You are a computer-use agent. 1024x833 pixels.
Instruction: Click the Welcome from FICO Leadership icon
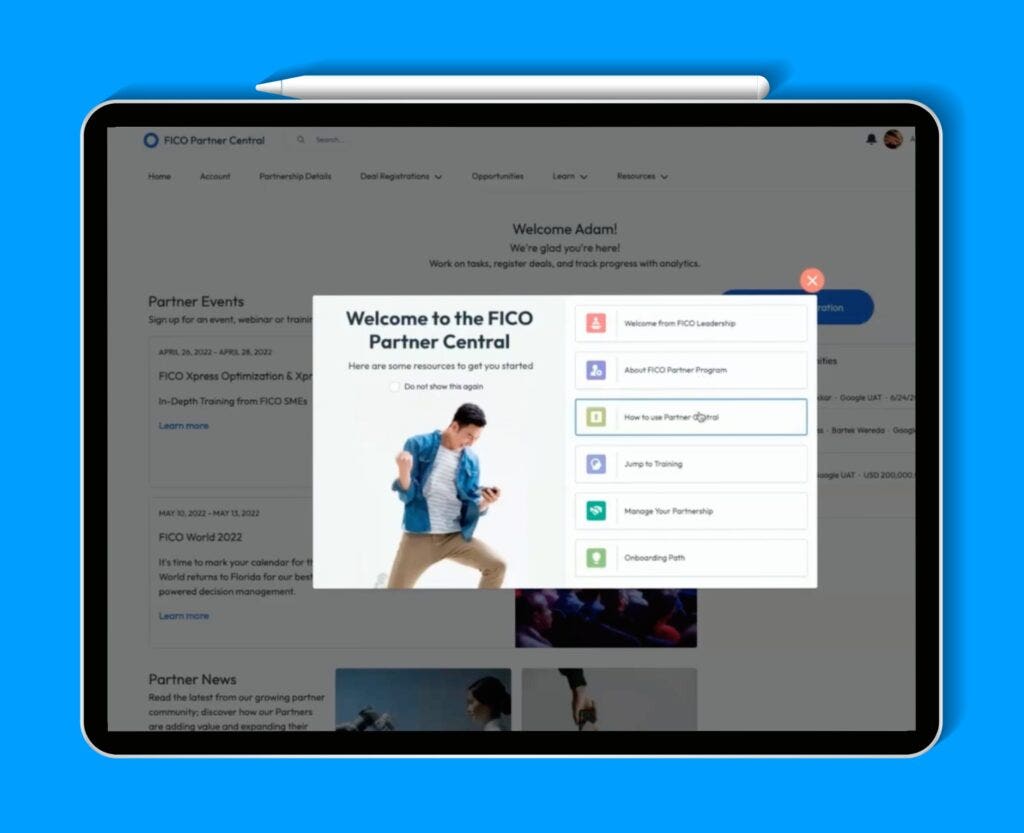pyautogui.click(x=596, y=323)
